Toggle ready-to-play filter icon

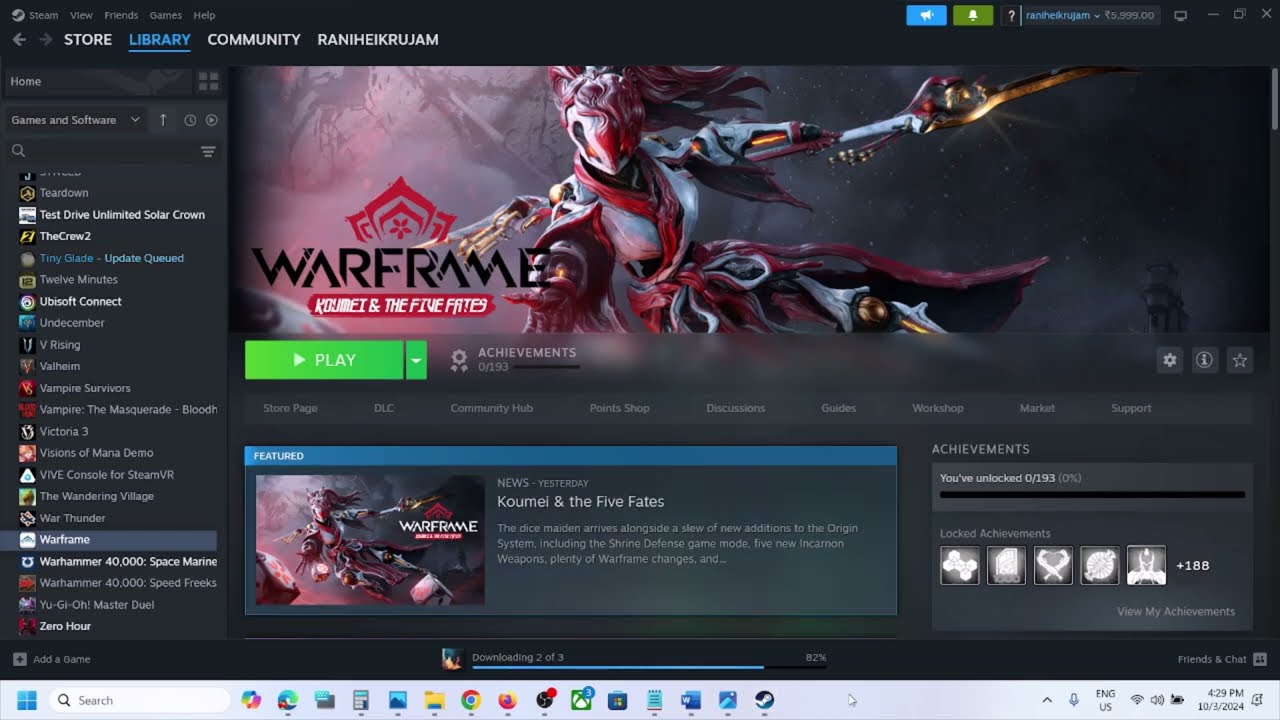tap(211, 120)
